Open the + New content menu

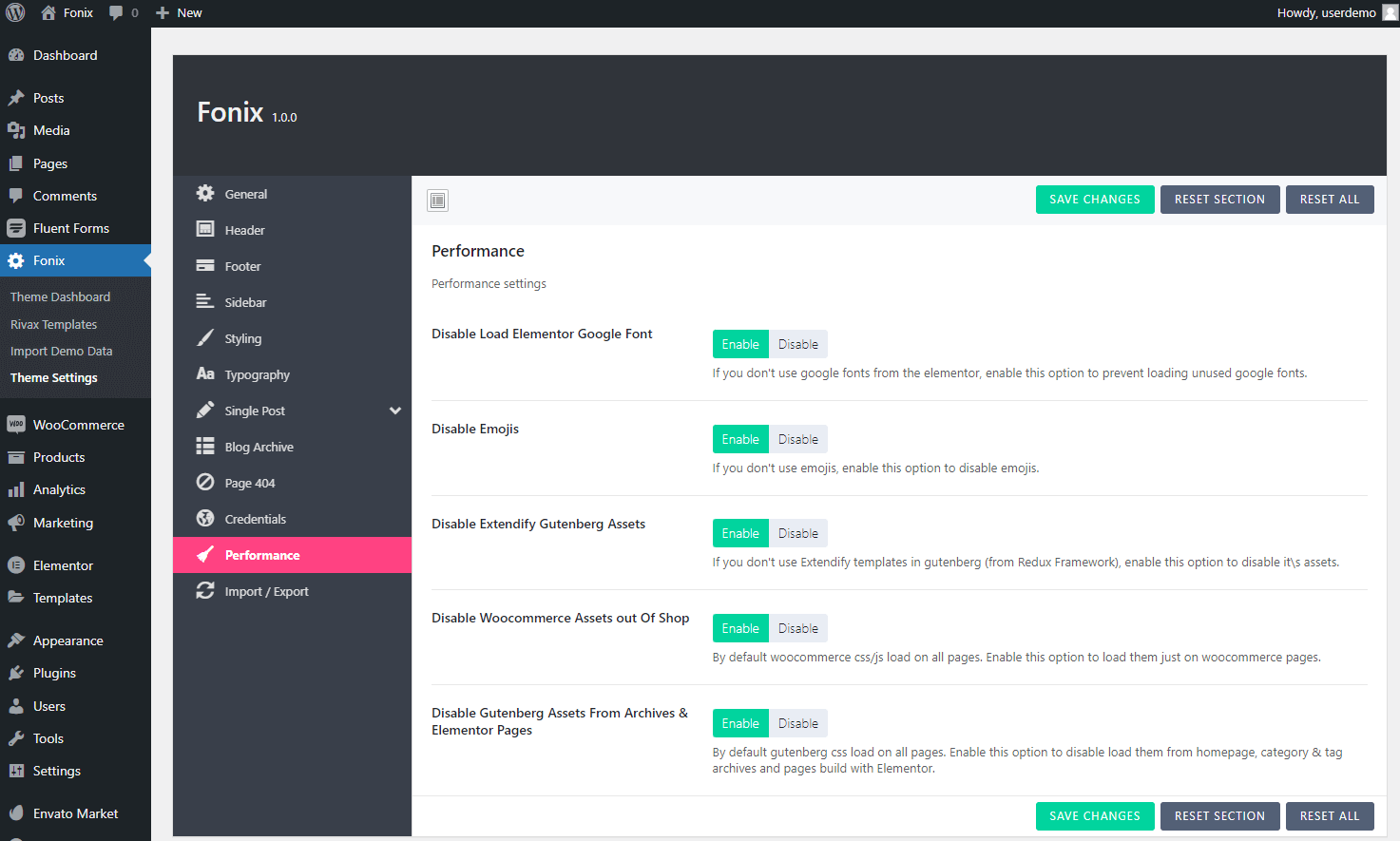(x=179, y=13)
